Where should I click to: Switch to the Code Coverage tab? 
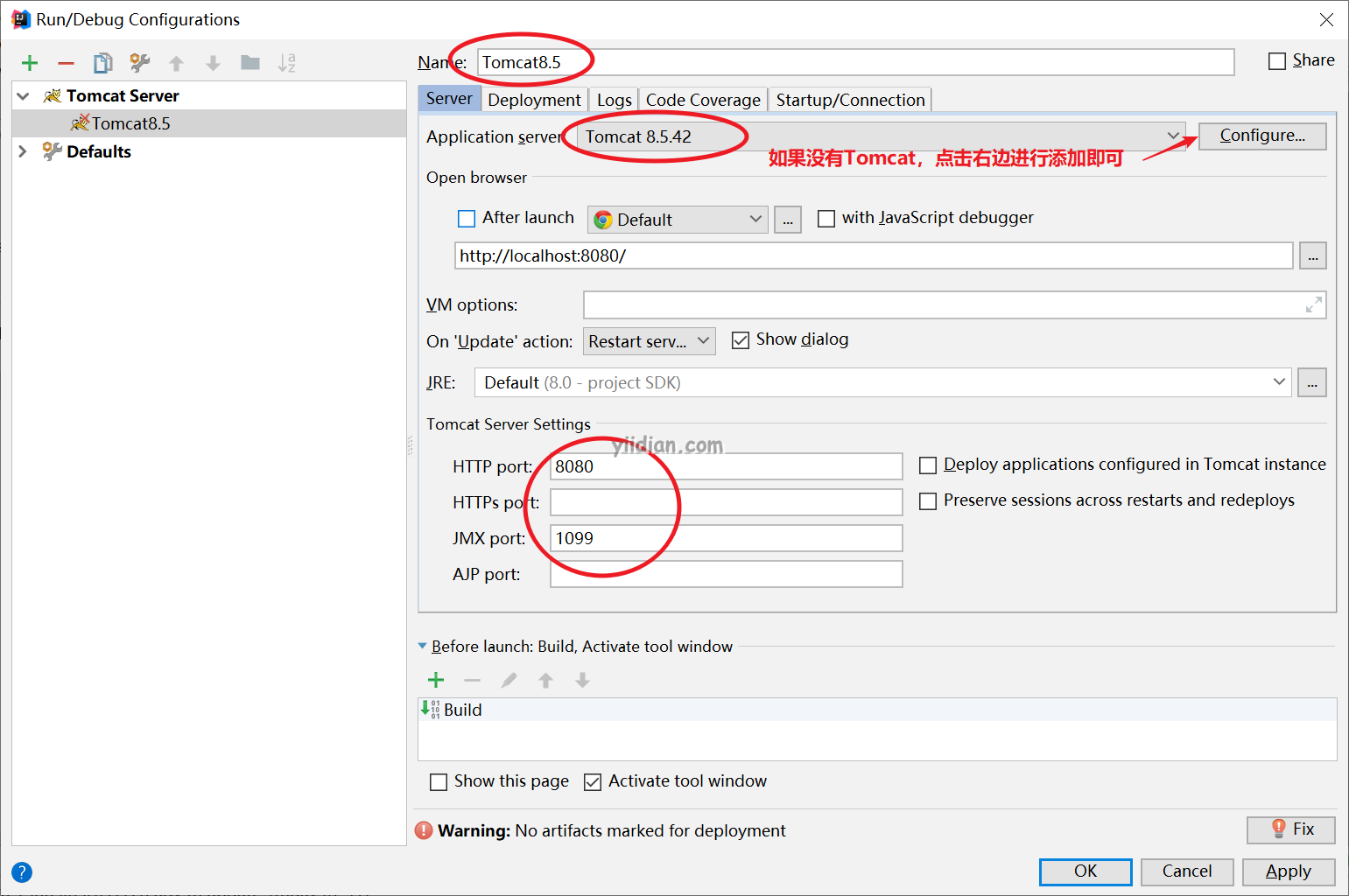[x=703, y=100]
